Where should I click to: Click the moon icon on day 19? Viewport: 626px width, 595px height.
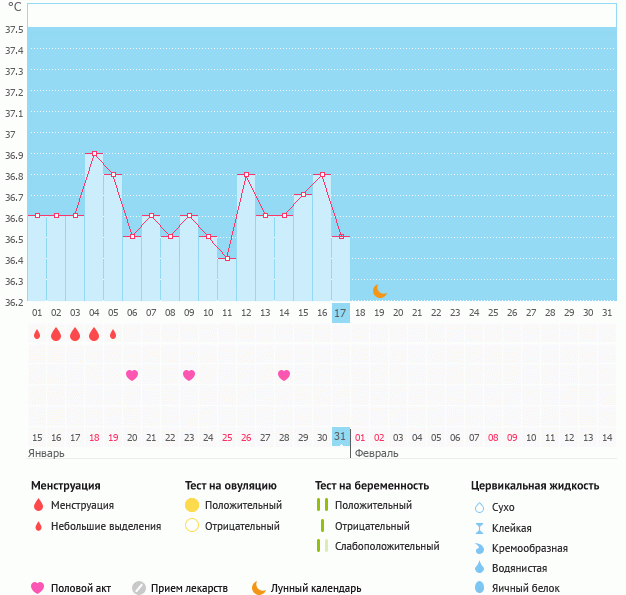coord(379,291)
